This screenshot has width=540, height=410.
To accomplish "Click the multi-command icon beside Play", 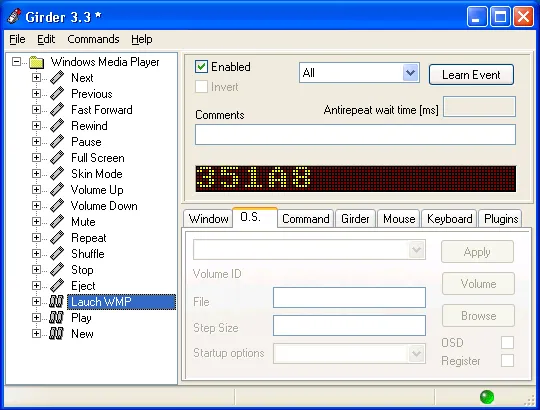I will pos(56,317).
